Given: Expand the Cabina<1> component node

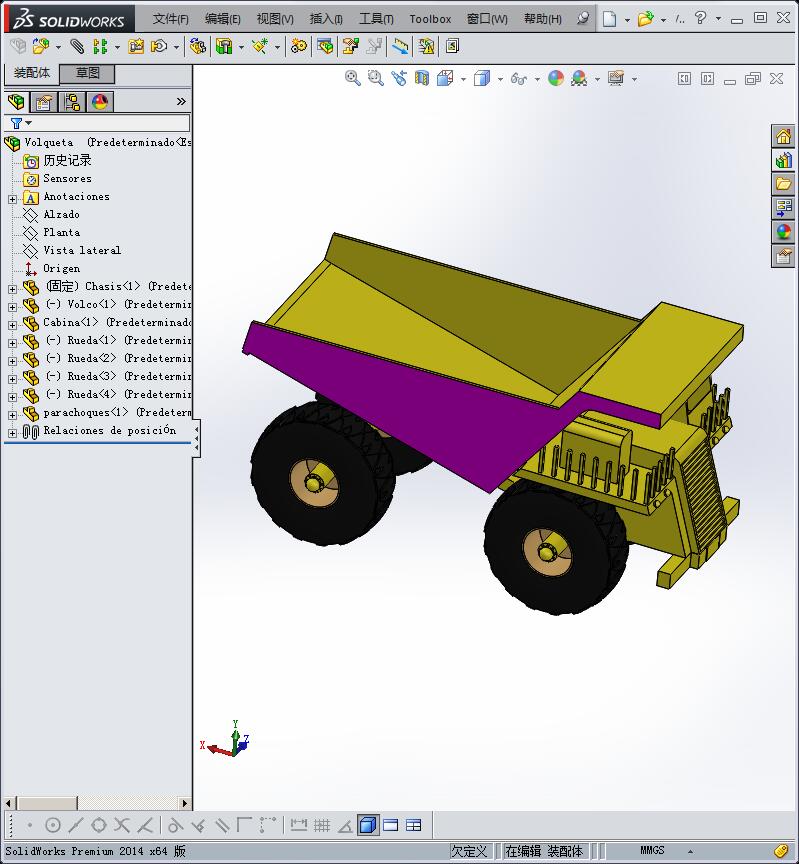Looking at the screenshot, I should pos(12,325).
